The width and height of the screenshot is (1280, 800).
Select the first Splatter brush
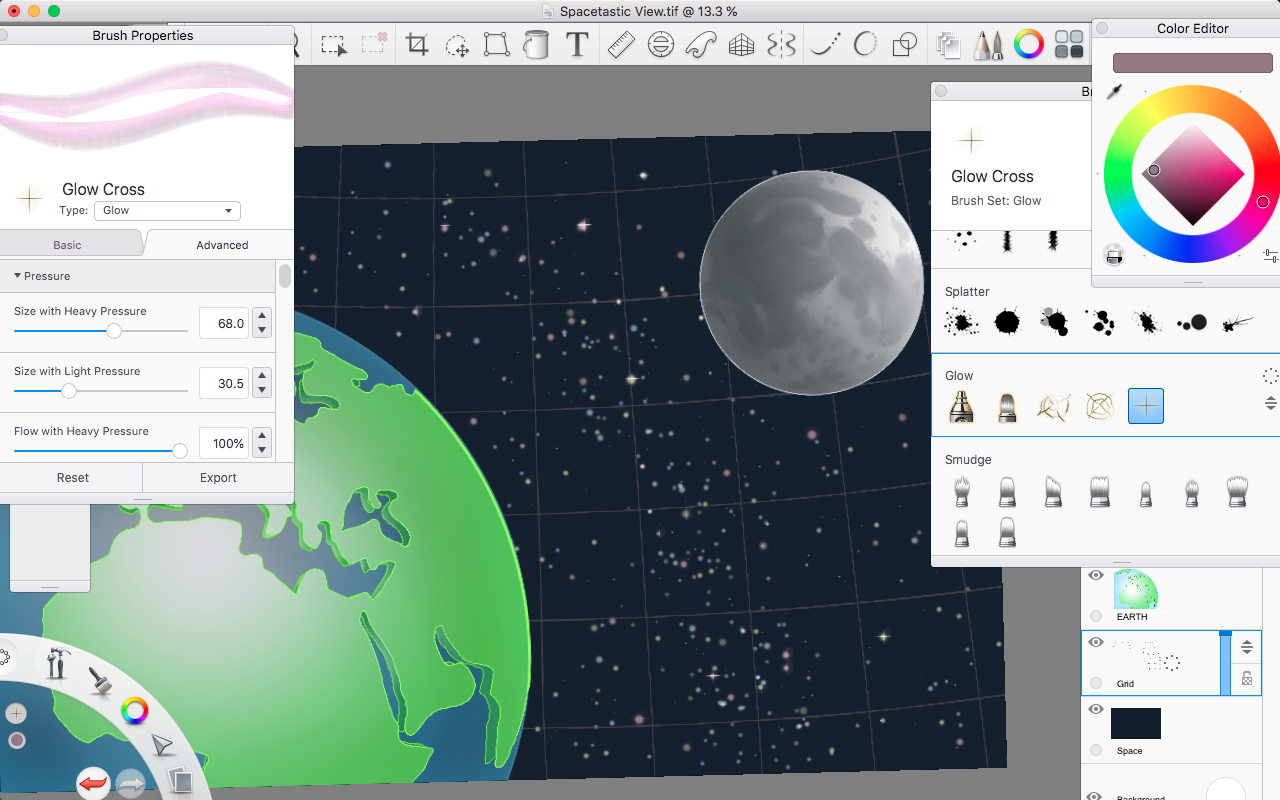point(962,322)
